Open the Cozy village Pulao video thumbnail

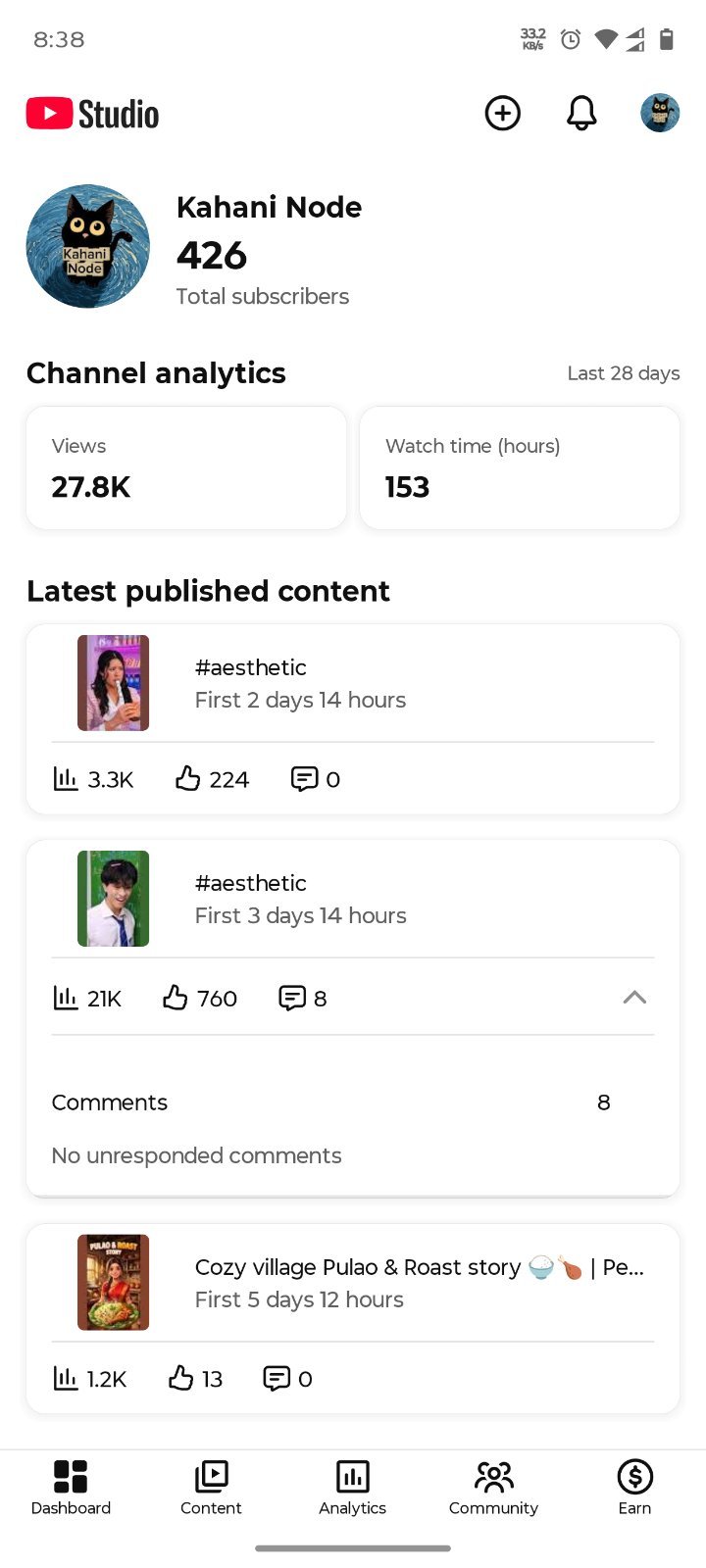pyautogui.click(x=114, y=1282)
